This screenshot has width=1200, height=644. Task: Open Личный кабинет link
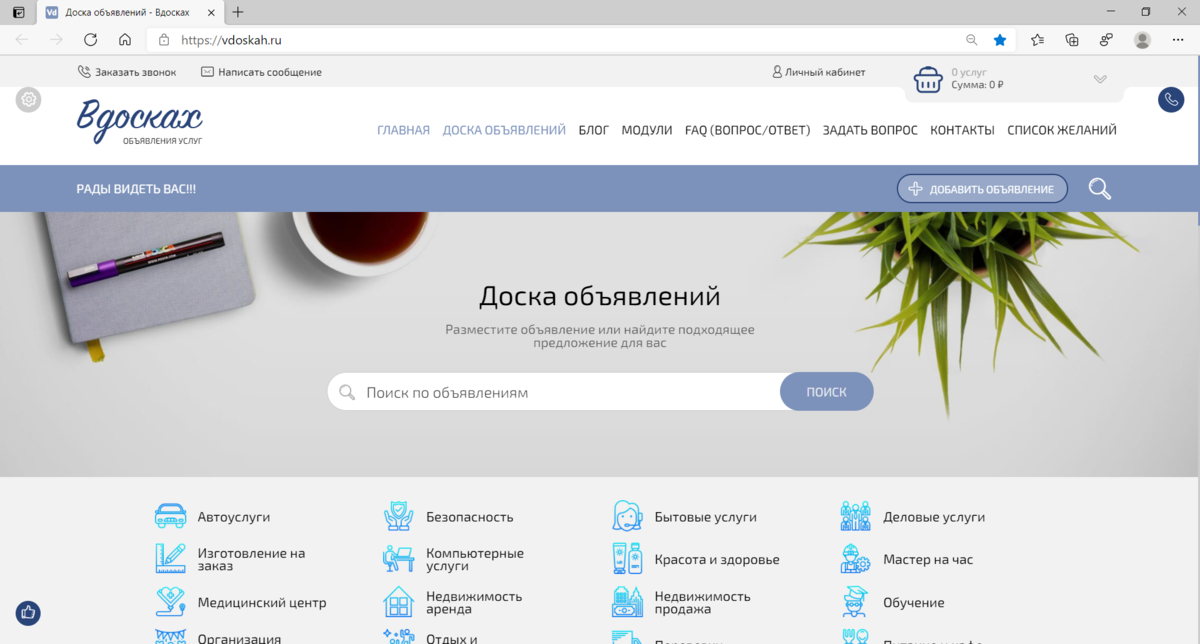click(x=819, y=72)
